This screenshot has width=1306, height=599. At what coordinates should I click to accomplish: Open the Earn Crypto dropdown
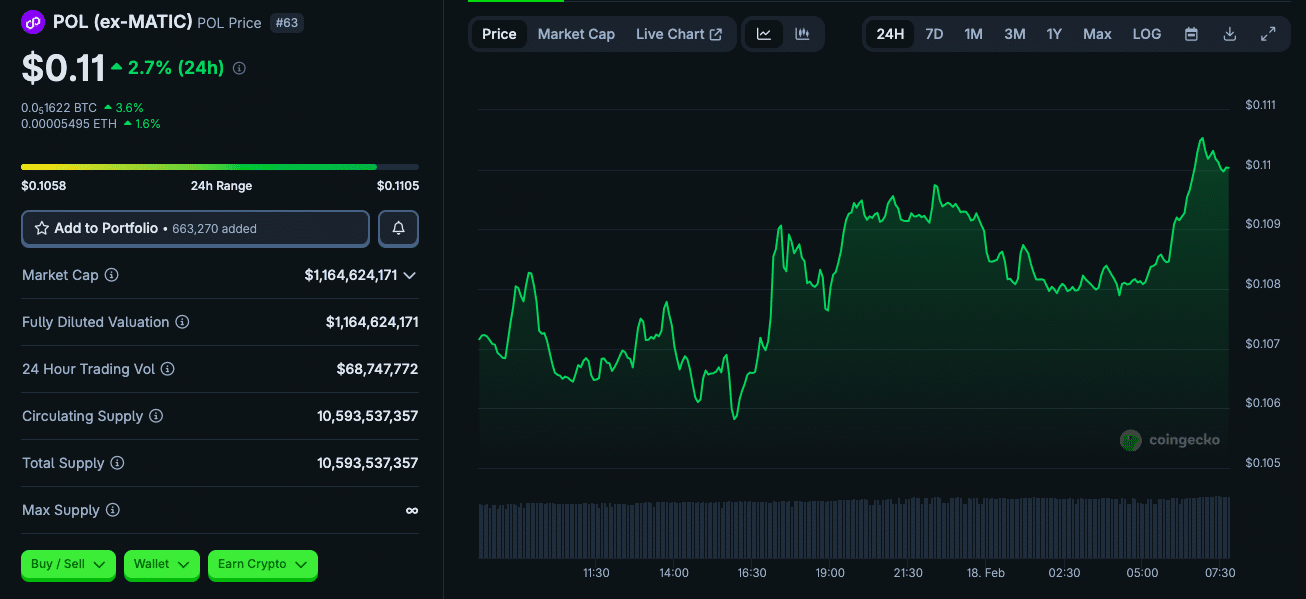pyautogui.click(x=262, y=564)
